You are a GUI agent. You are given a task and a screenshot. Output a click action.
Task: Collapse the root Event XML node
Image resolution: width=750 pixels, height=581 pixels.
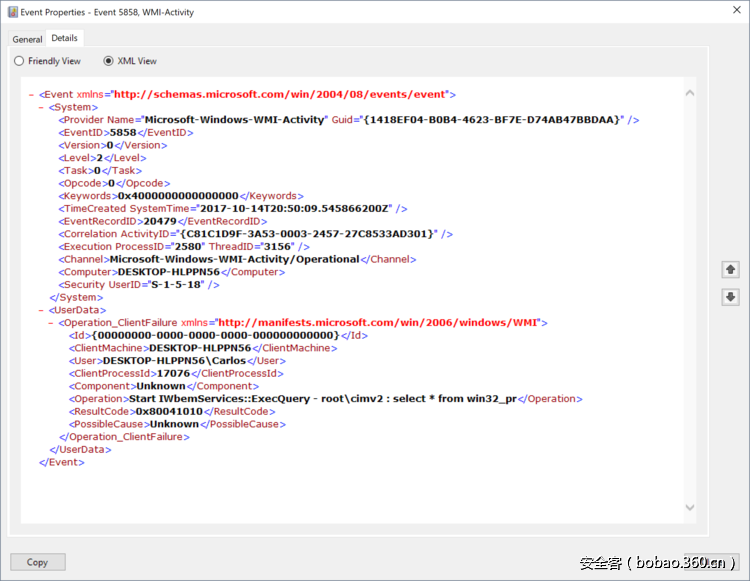(x=31, y=95)
